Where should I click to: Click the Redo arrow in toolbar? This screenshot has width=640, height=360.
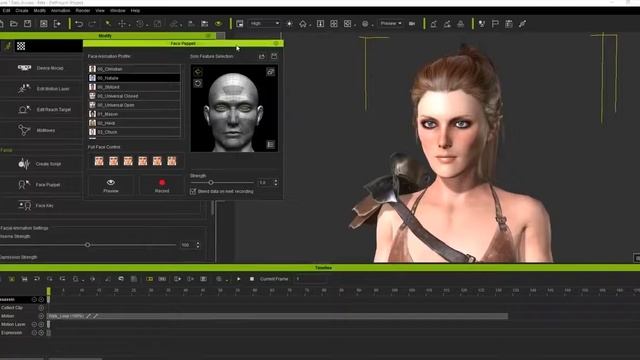(x=92, y=24)
